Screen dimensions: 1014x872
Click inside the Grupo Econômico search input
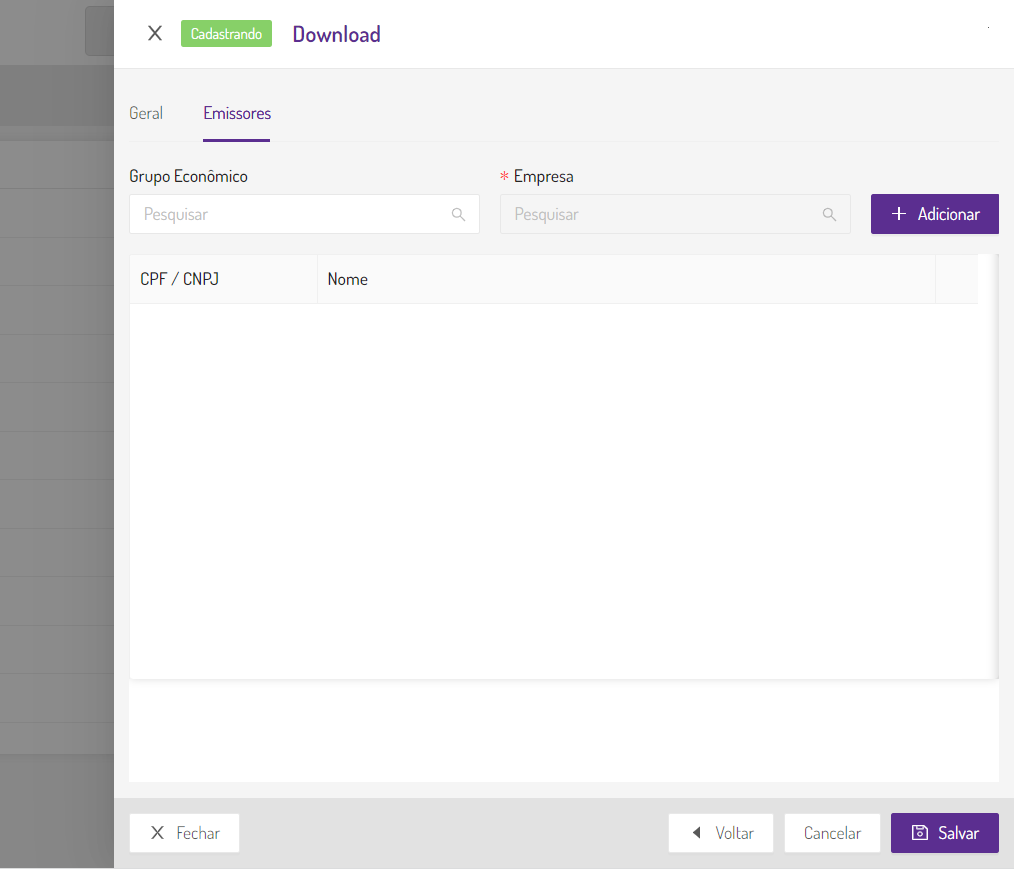290,214
